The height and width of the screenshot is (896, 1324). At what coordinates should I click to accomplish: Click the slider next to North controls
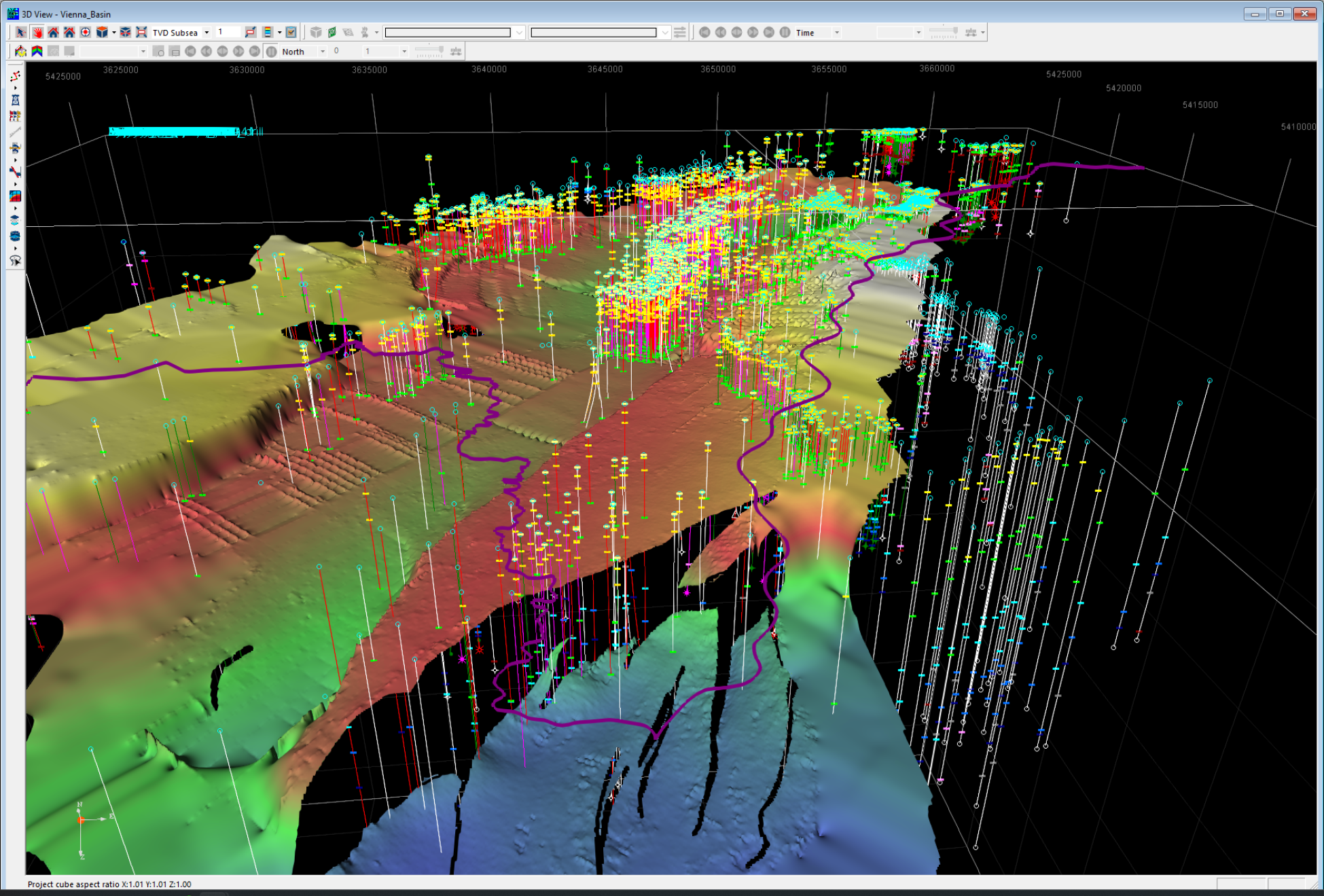[429, 51]
